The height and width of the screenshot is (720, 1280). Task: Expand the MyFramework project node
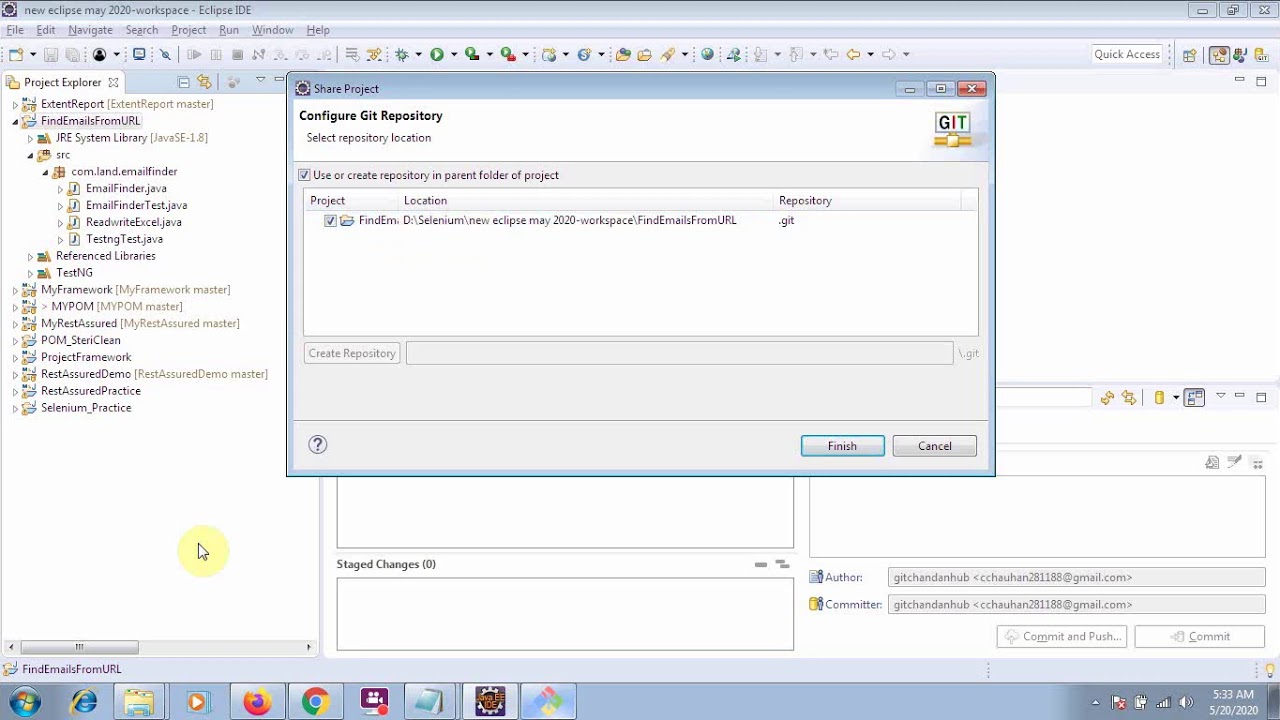coord(15,290)
